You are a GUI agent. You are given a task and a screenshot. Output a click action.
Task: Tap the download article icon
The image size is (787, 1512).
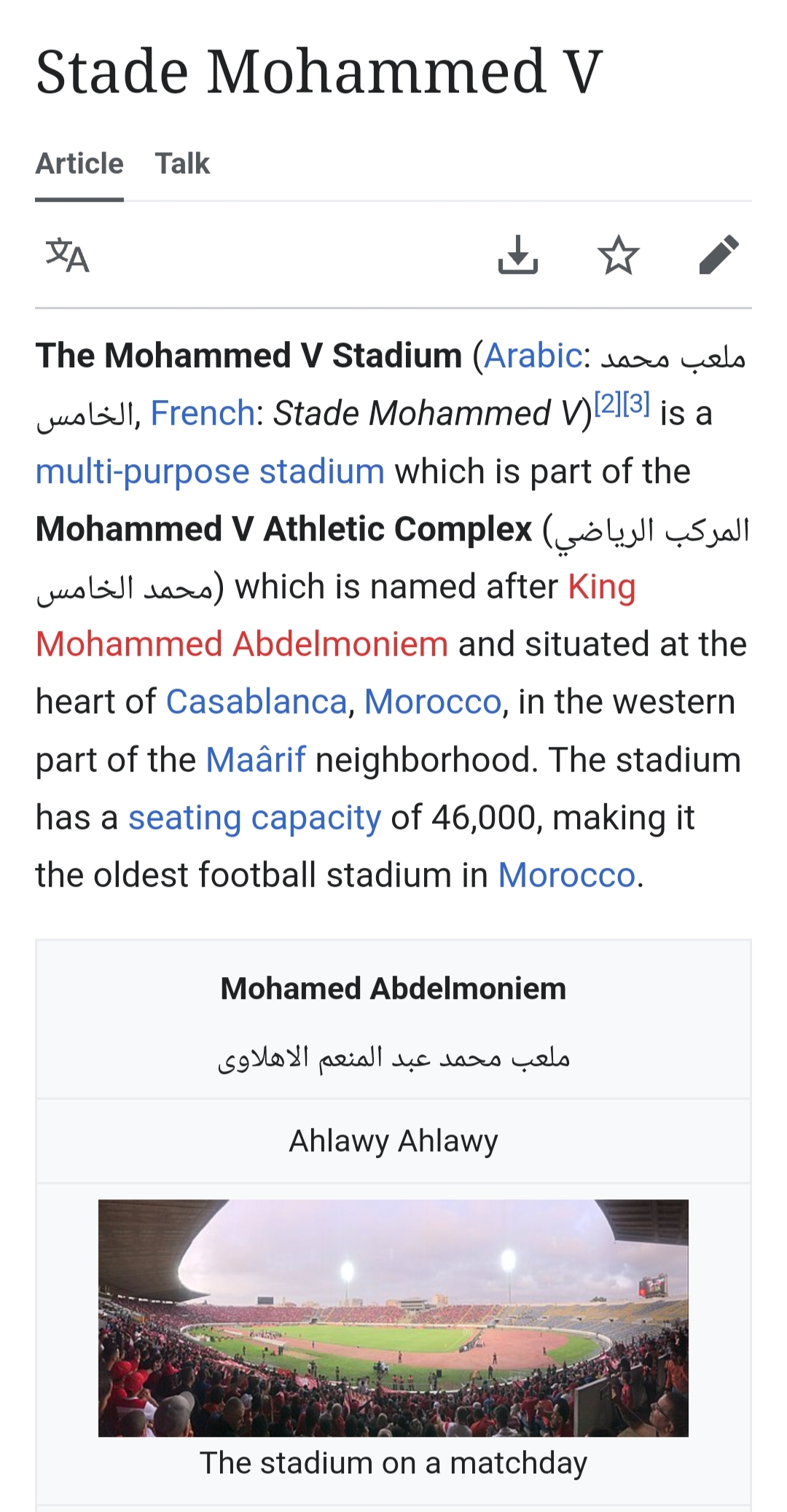517,255
